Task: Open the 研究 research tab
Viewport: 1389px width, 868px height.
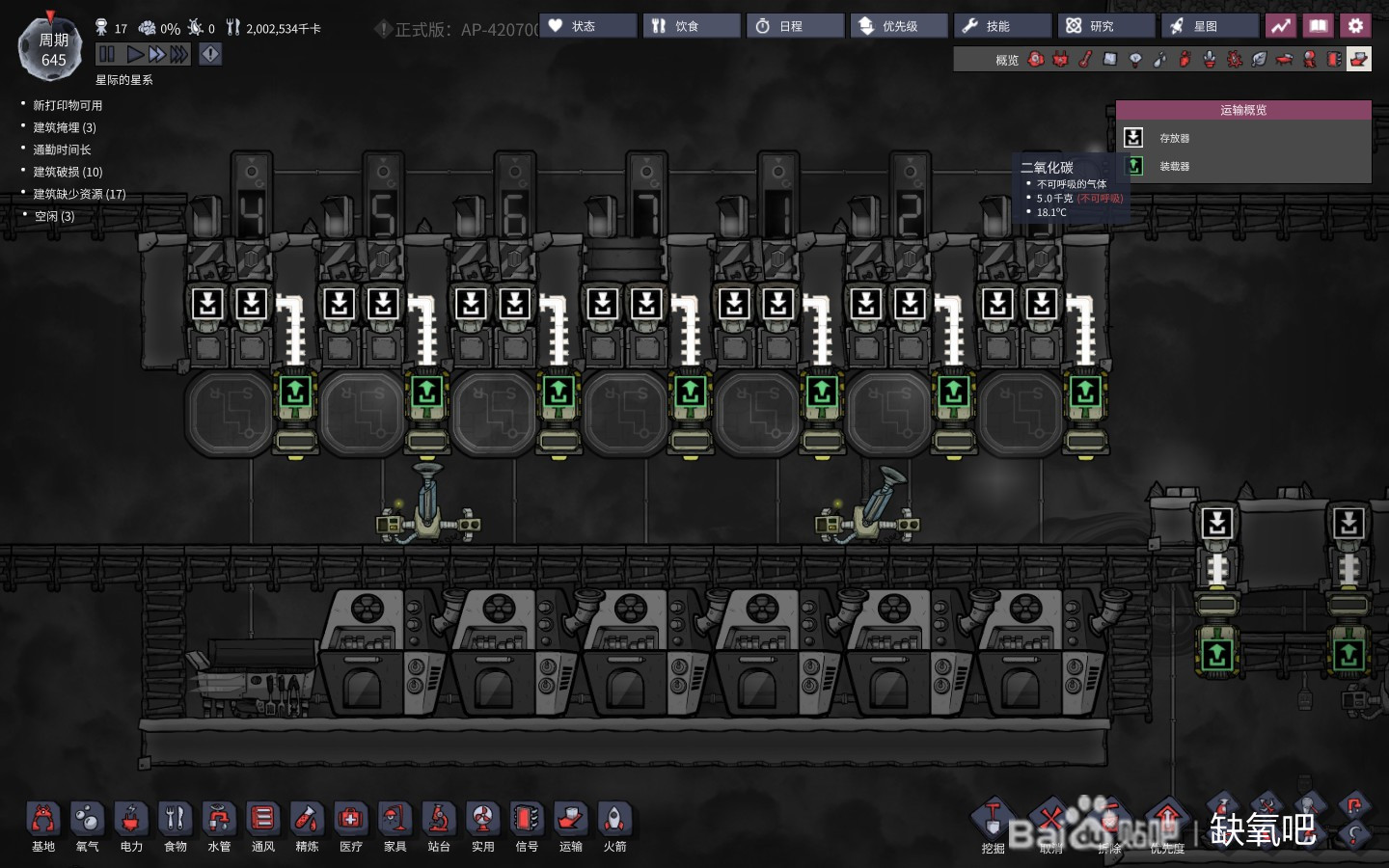Action: click(x=1106, y=26)
